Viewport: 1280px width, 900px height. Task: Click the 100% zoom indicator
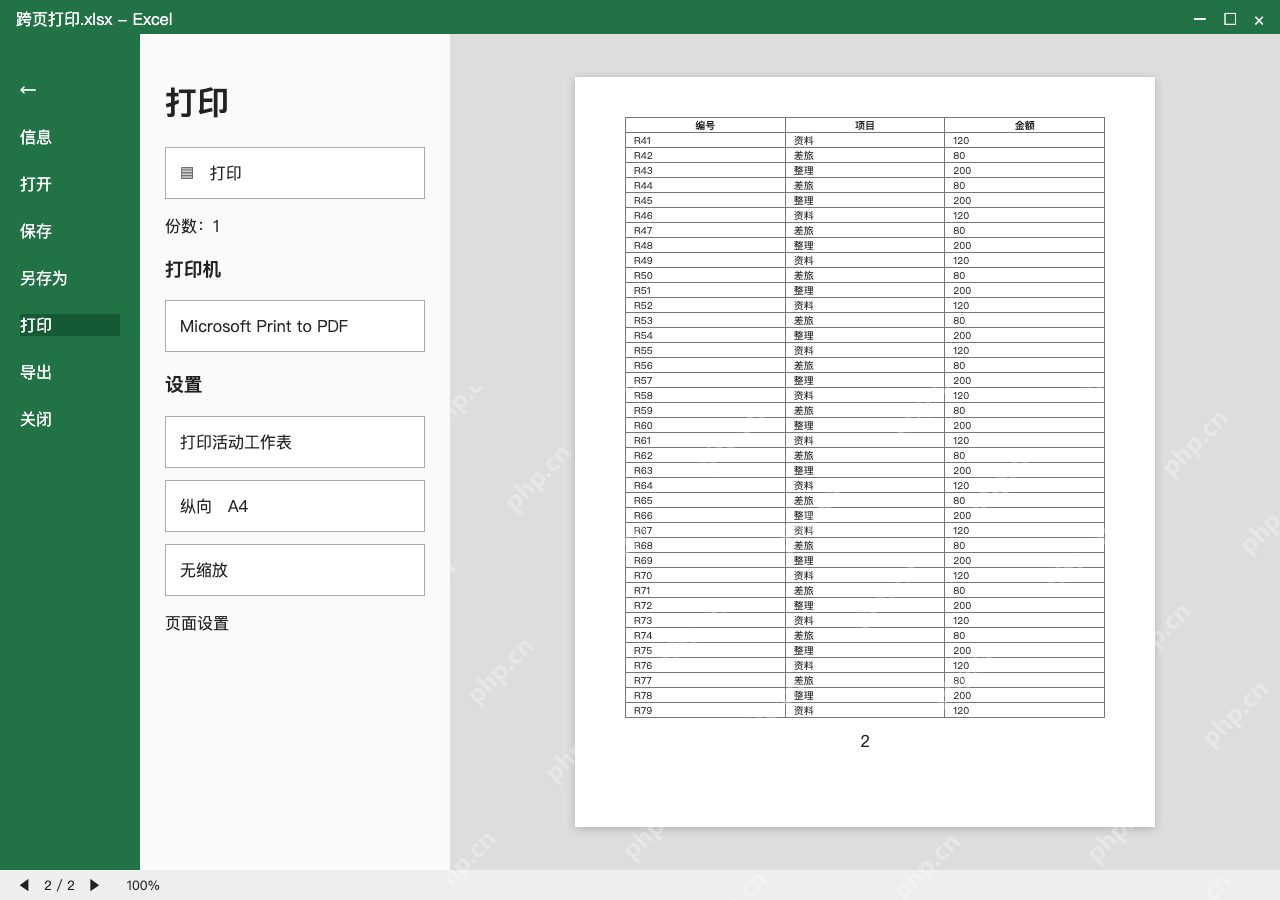tap(143, 885)
